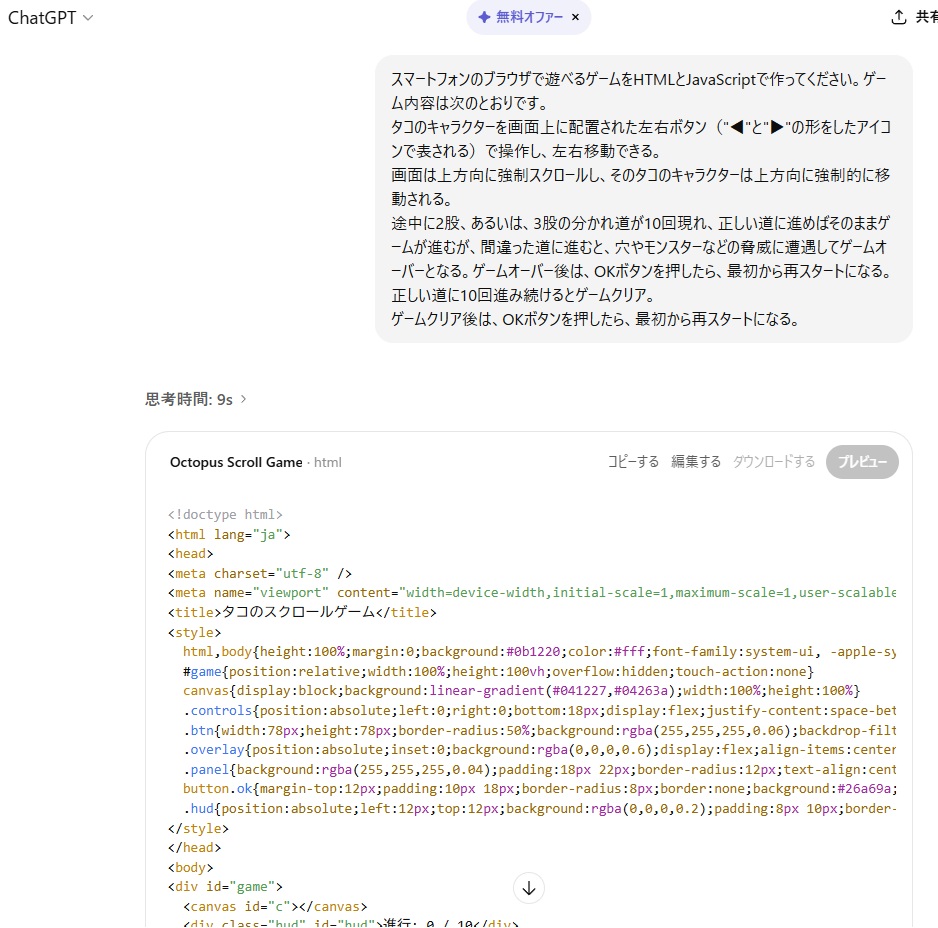
Task: Click the <title>タコのスクロールゲーム</title> line
Action: coord(302,613)
